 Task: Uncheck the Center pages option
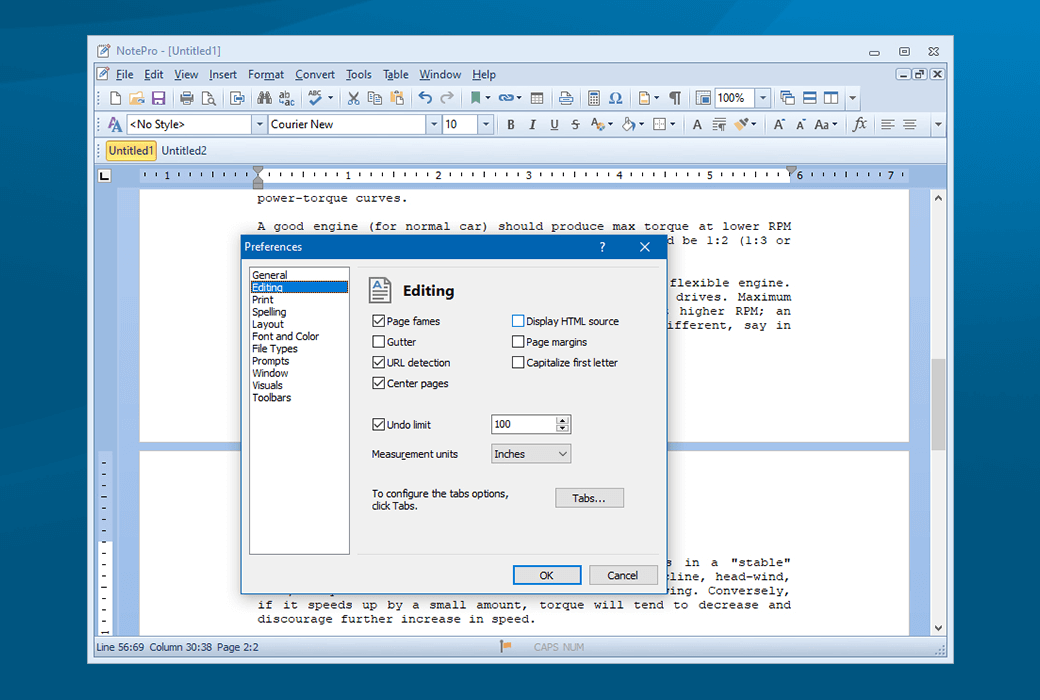tap(379, 383)
